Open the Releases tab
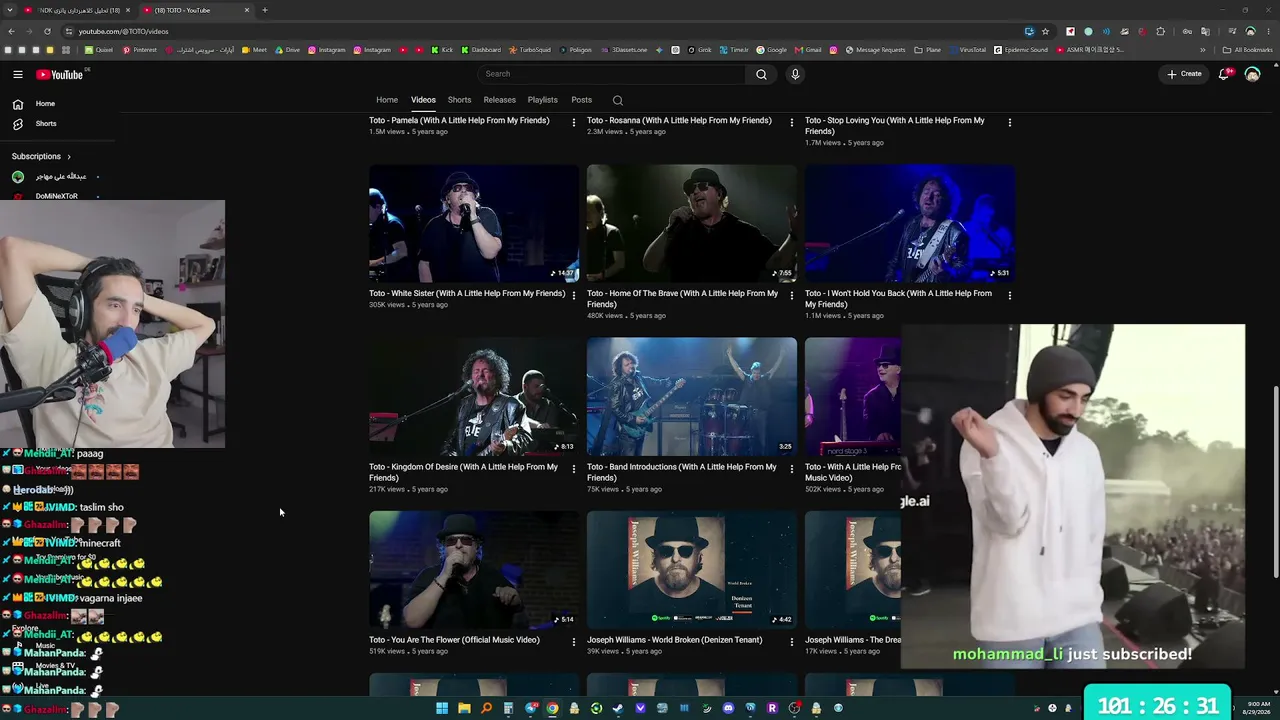Image resolution: width=1280 pixels, height=720 pixels. 500,100
